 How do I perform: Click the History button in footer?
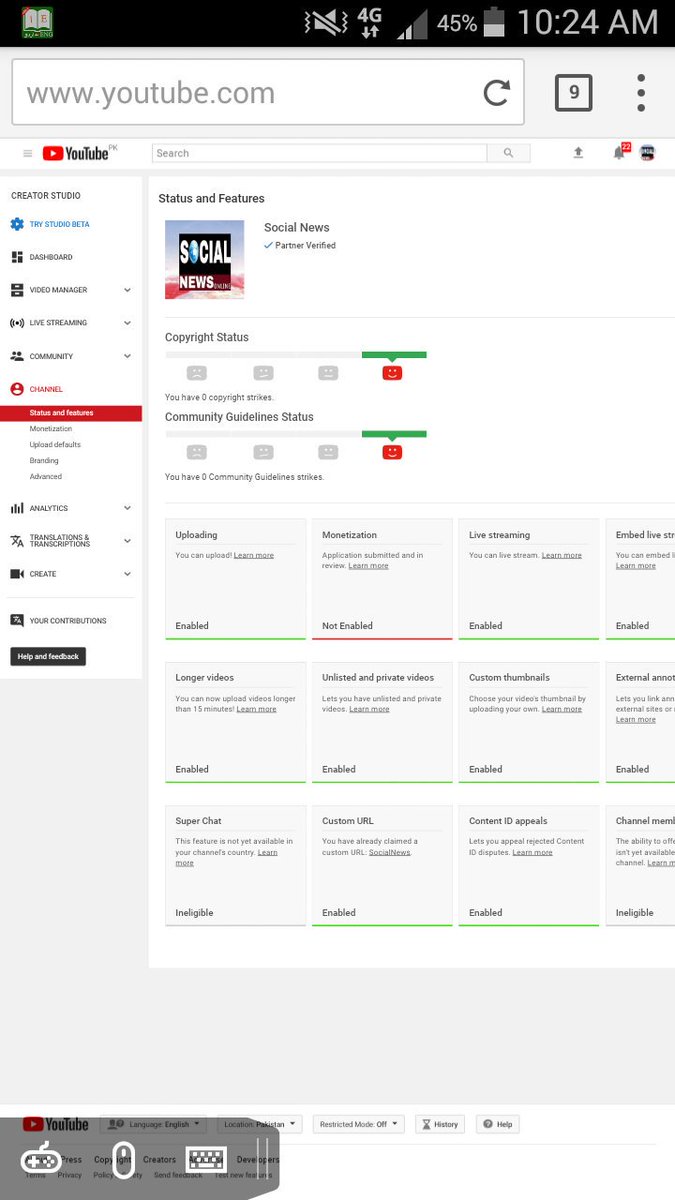point(440,1124)
